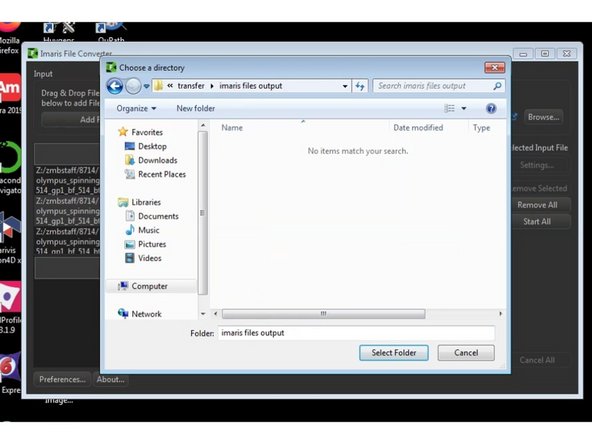The image size is (592, 444).
Task: Click the red Adobe 'Am' desktop icon
Action: (10, 88)
